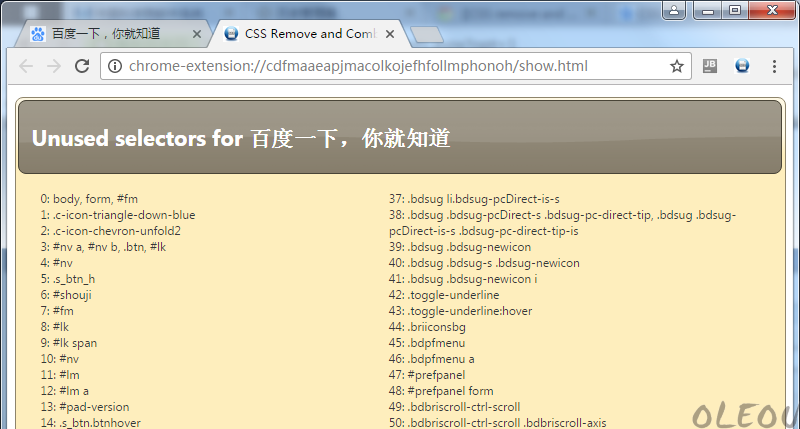Select row 1: .c-icon-triangle-down-blue

click(118, 215)
